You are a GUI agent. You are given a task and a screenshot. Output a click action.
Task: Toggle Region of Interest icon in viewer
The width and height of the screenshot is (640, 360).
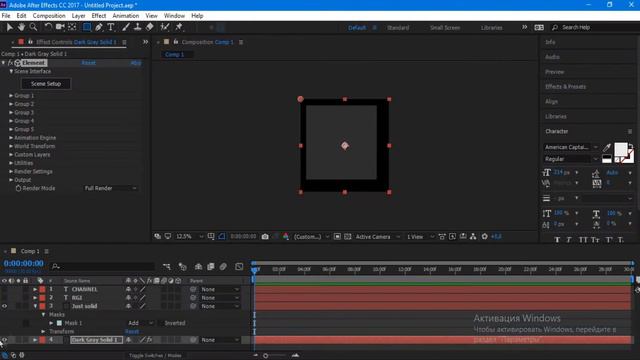click(x=337, y=237)
